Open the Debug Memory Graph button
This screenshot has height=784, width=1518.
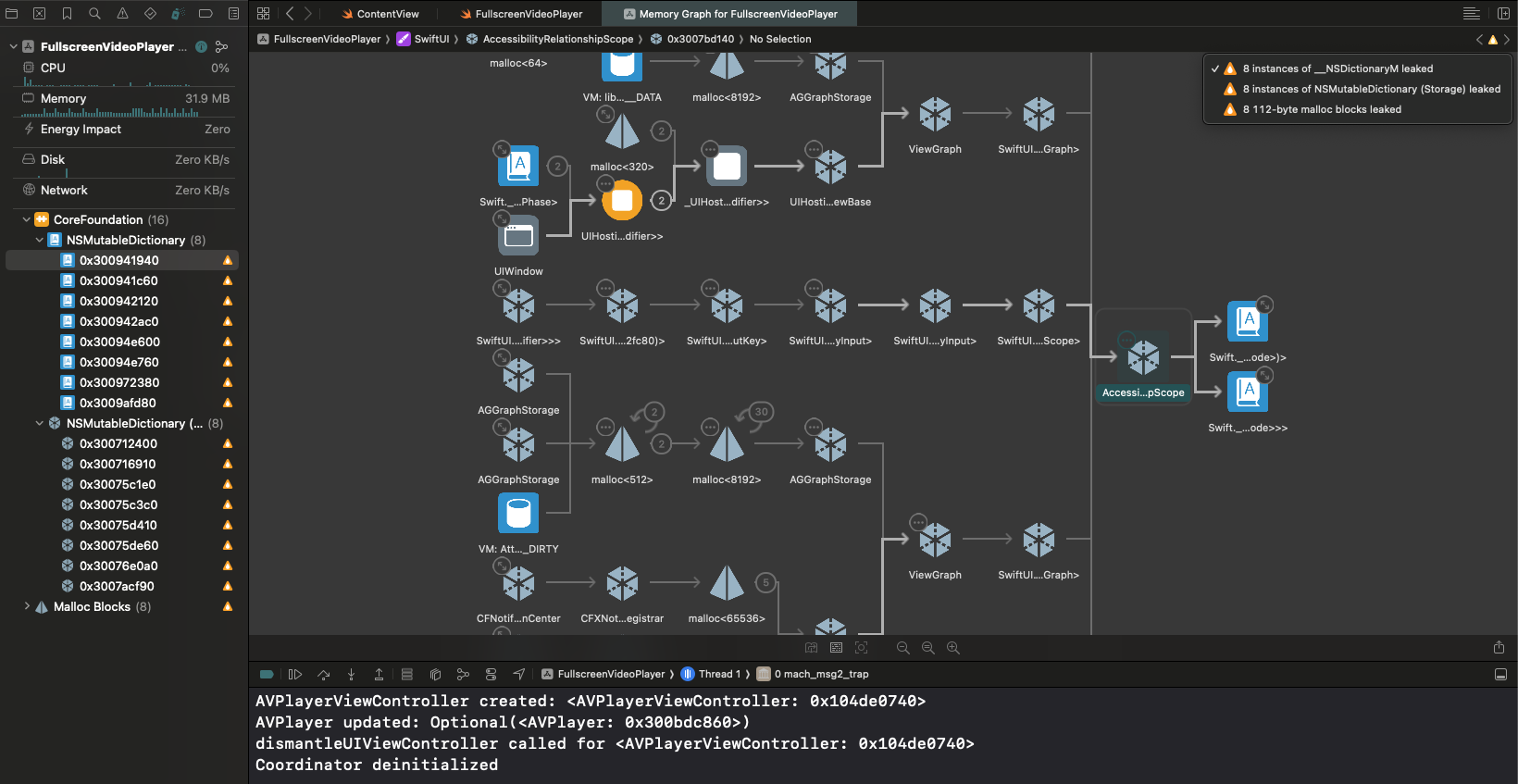pyautogui.click(x=463, y=674)
